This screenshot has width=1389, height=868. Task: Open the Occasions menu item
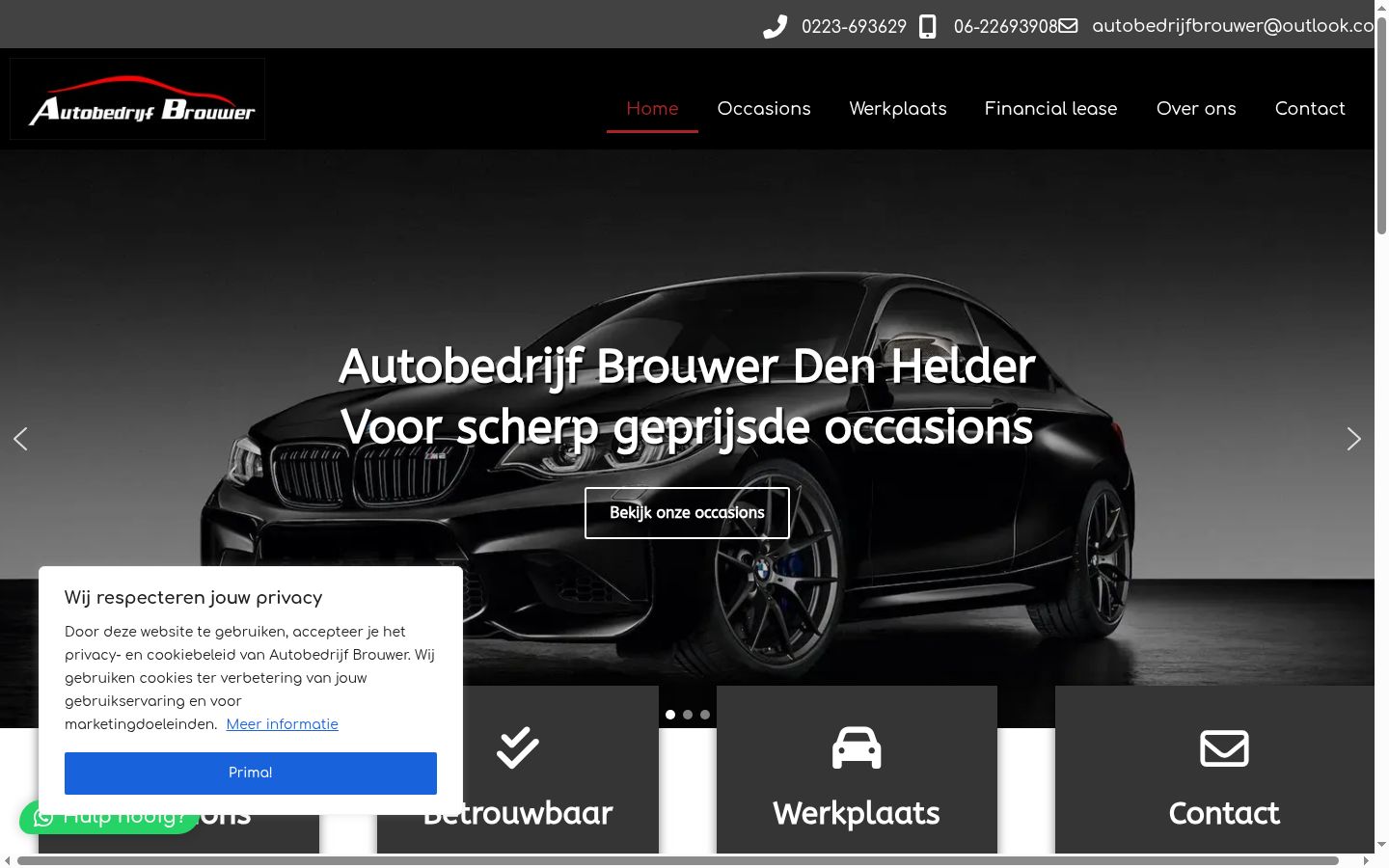(x=764, y=109)
